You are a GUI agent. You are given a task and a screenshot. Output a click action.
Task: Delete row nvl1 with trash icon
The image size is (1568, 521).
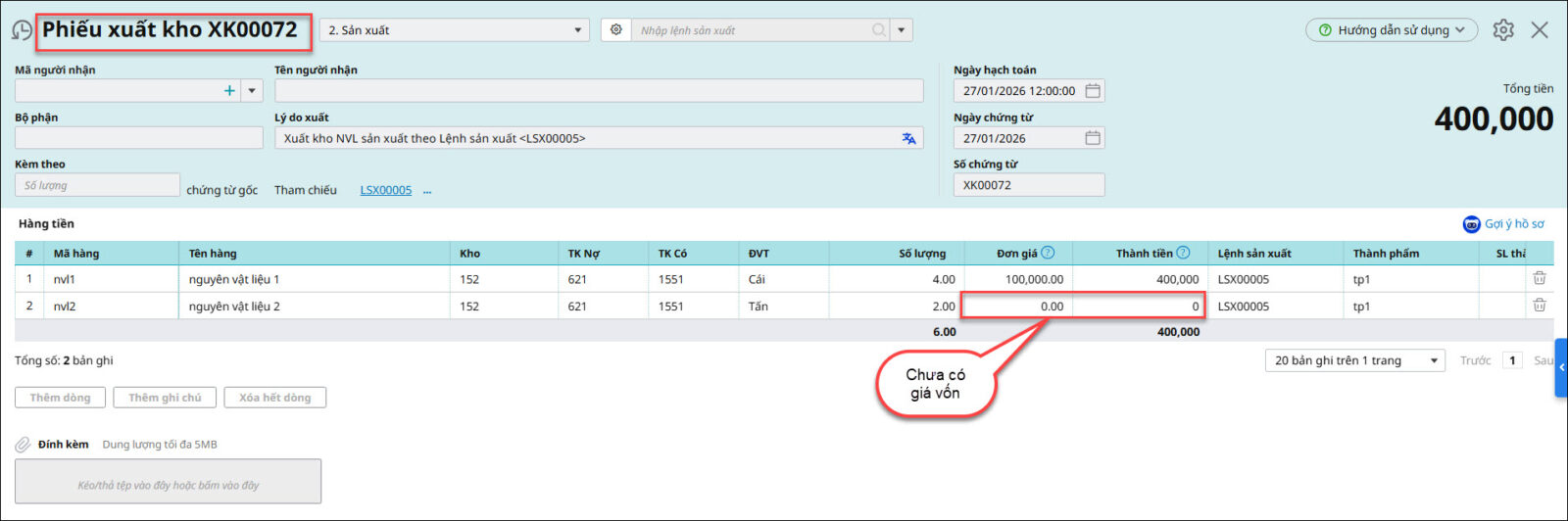click(x=1540, y=279)
